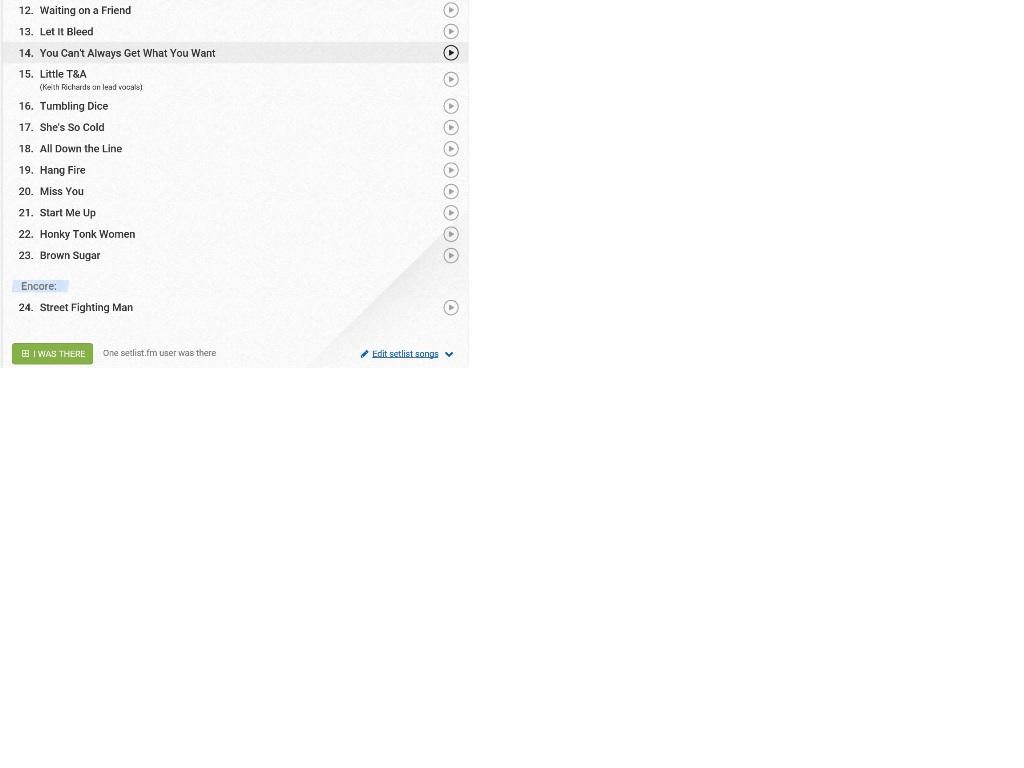Open the Edit setlist songs link
Image resolution: width=1024 pixels, height=768 pixels.
tap(405, 354)
